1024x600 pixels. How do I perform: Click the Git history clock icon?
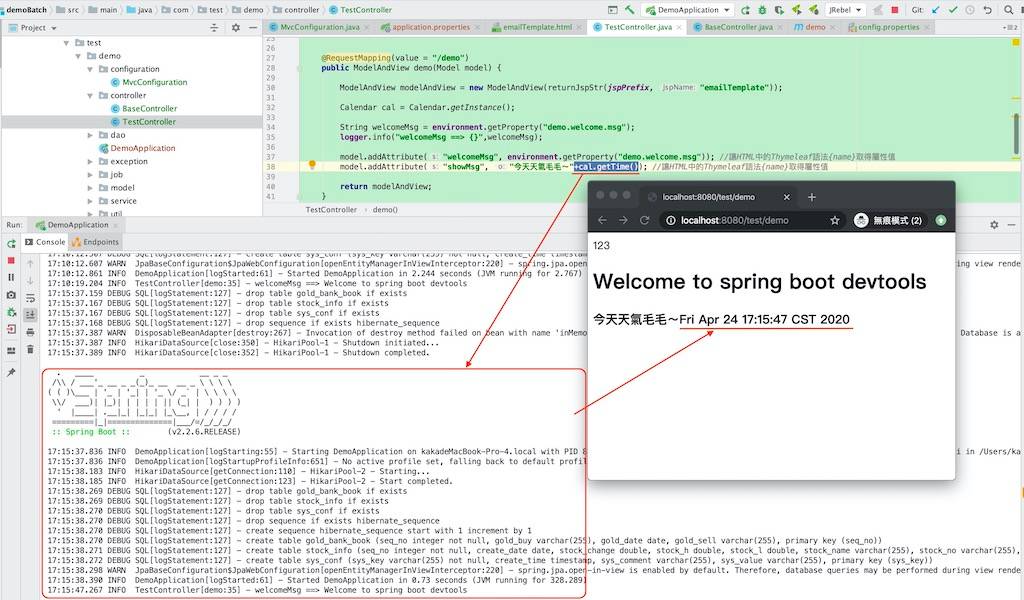[970, 10]
